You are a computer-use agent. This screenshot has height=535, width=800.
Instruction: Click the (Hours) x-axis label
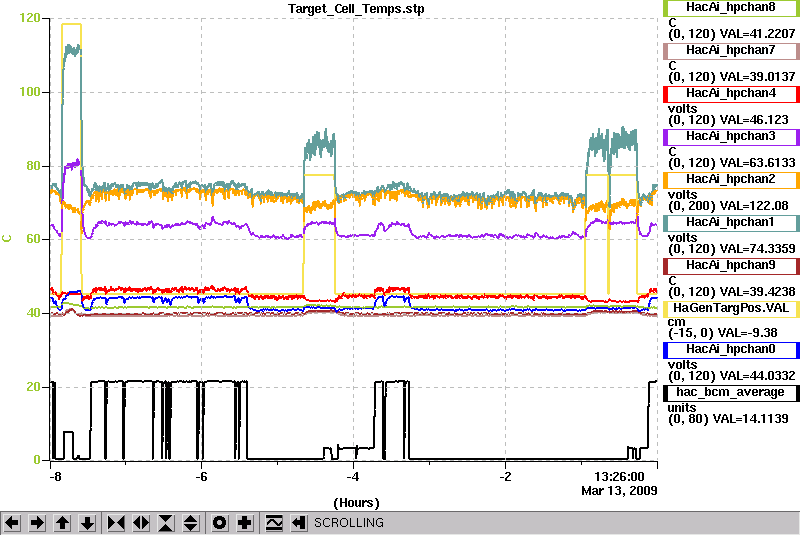356,503
